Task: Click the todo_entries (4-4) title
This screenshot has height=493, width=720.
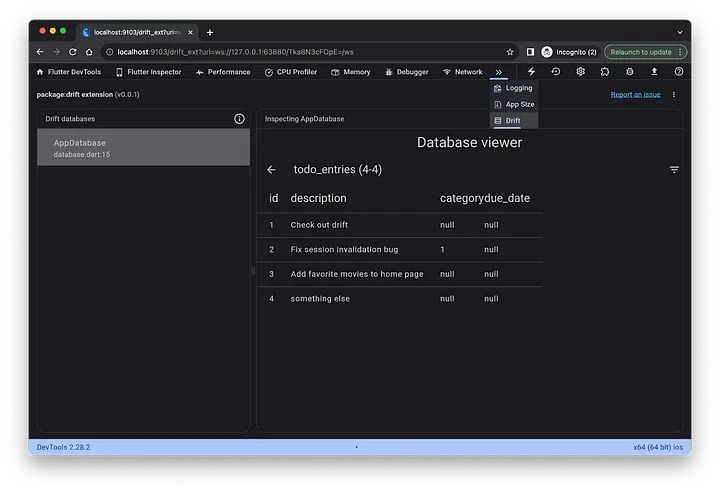Action: click(338, 170)
